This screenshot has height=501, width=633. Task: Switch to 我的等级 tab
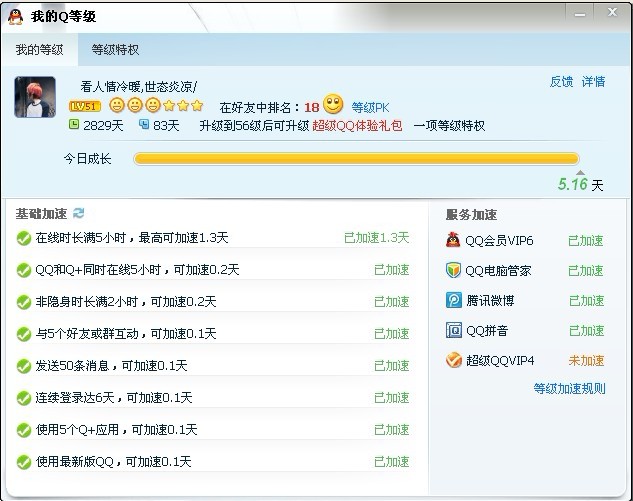point(39,50)
